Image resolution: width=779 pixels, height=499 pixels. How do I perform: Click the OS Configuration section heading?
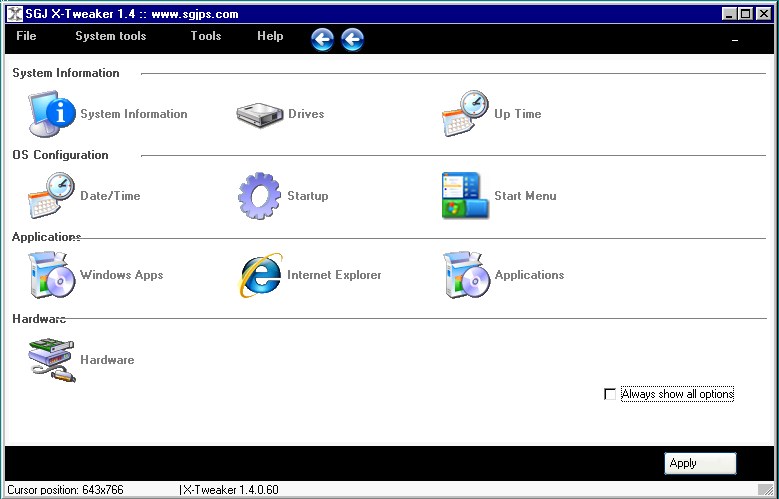click(60, 155)
